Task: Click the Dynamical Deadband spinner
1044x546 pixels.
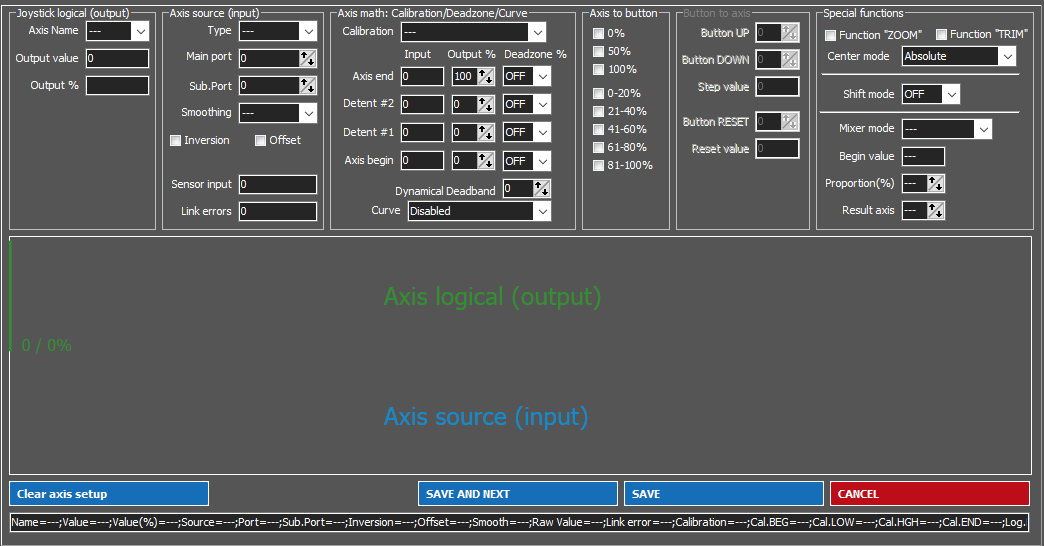Action: tap(542, 189)
